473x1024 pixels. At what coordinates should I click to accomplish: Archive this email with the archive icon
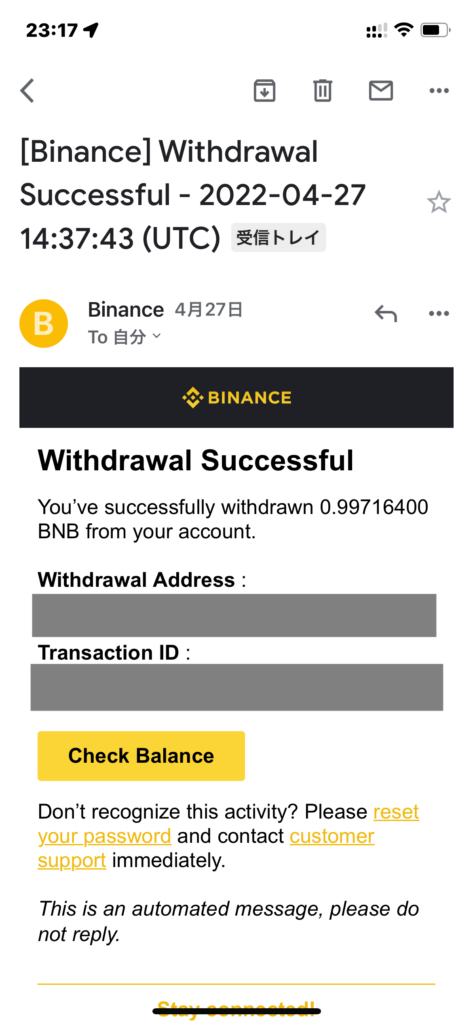265,91
